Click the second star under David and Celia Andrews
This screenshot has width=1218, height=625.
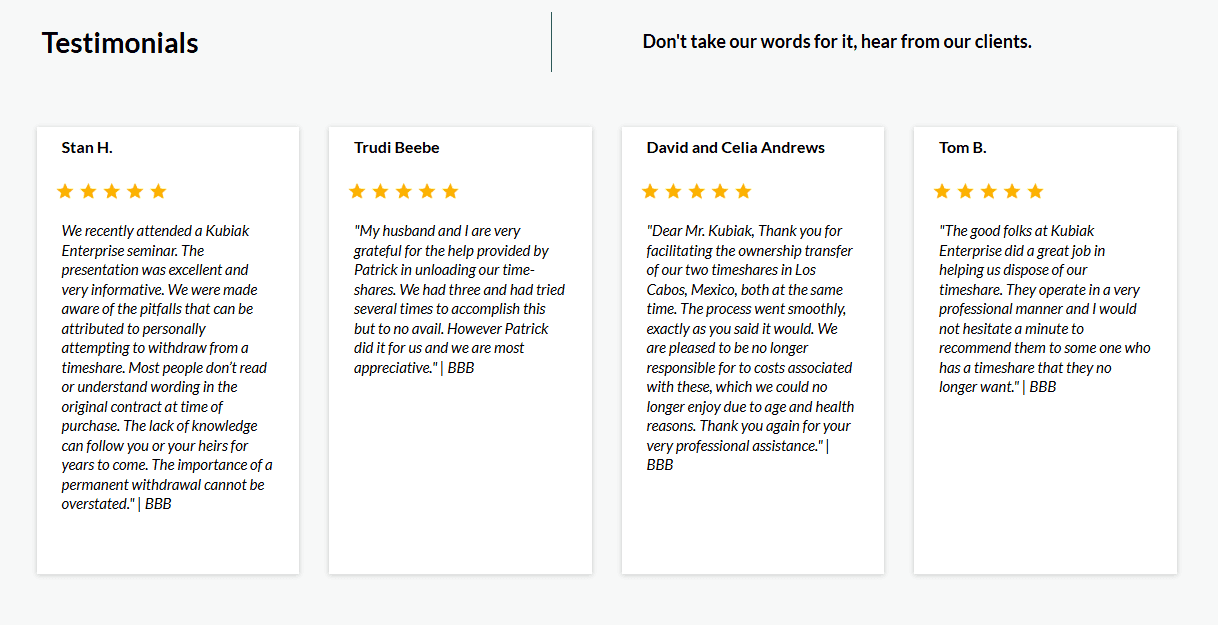pos(673,191)
